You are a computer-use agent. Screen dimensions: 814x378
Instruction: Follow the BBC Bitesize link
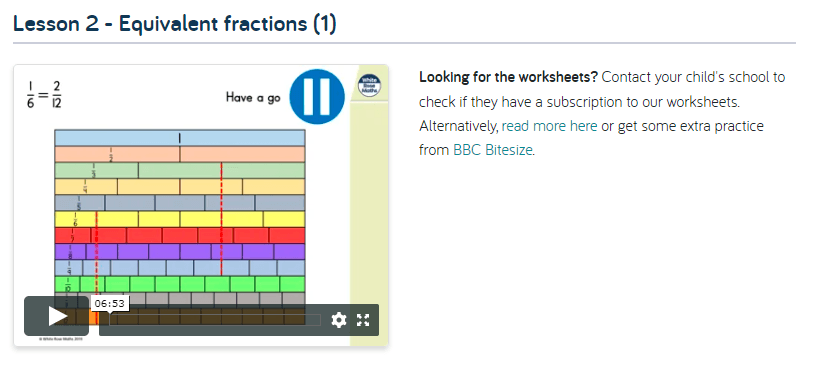493,150
